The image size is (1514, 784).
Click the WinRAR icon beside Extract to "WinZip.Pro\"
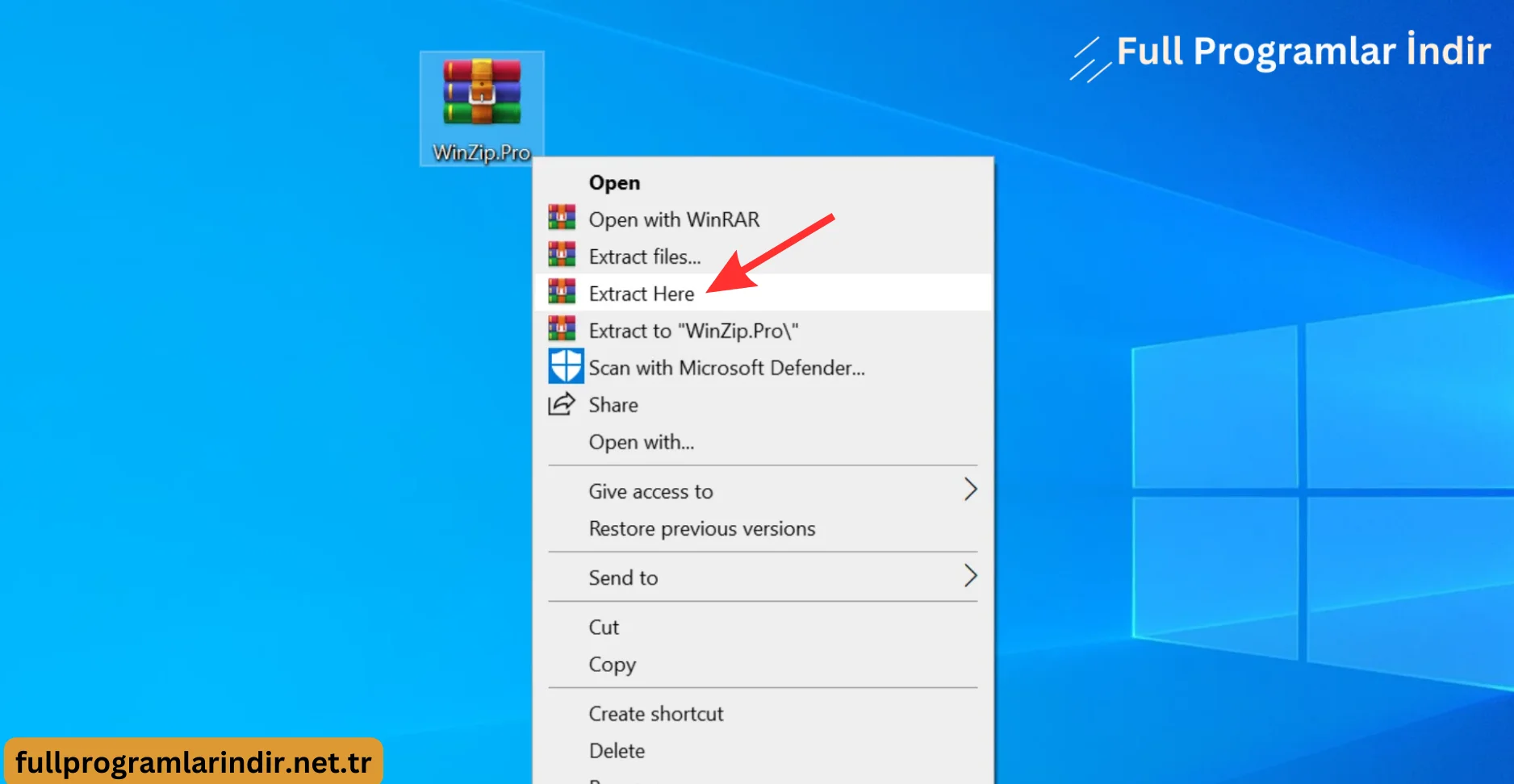tap(562, 328)
